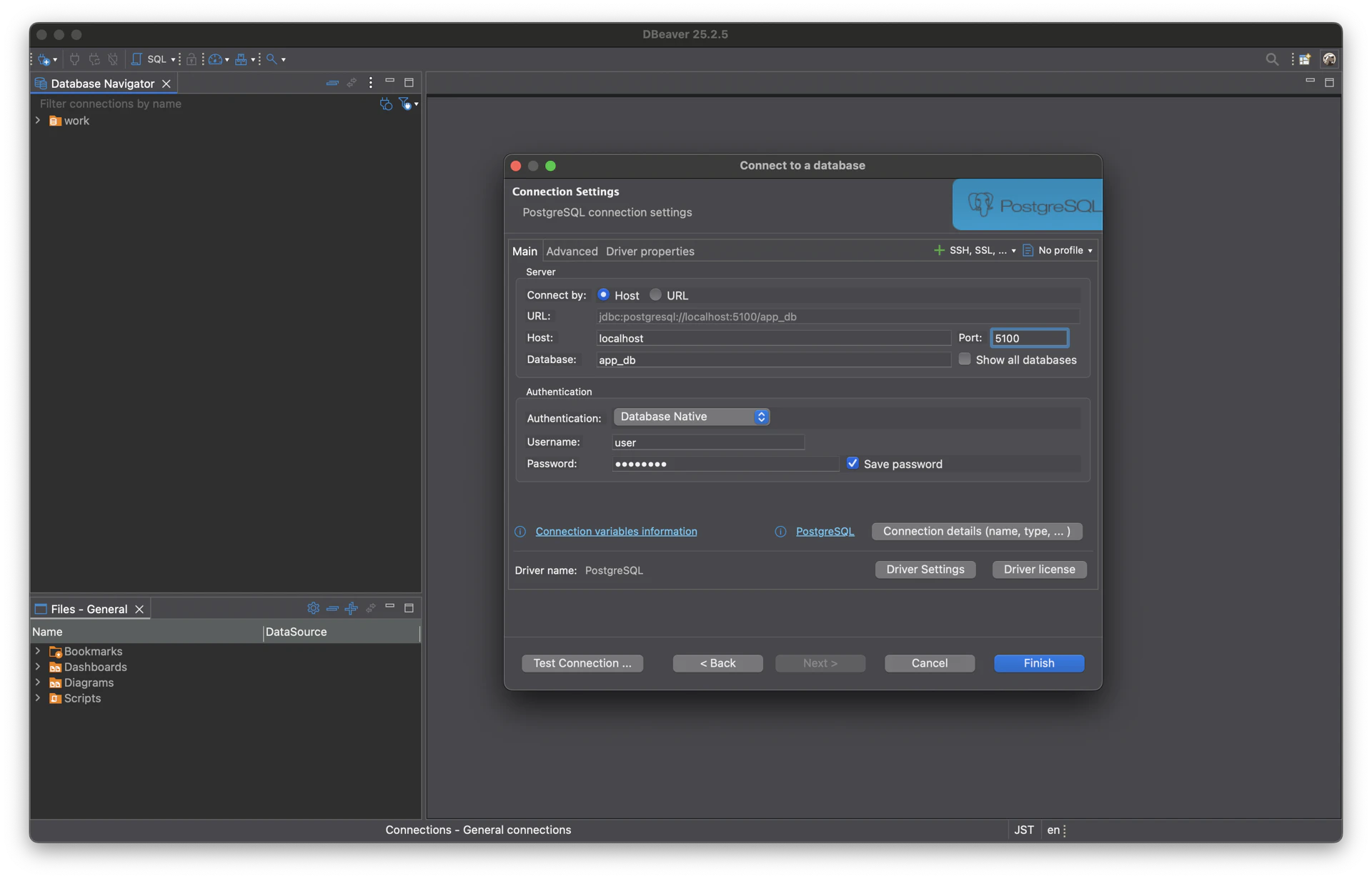Click the Open Perspective icon
1372x879 pixels.
1305,59
